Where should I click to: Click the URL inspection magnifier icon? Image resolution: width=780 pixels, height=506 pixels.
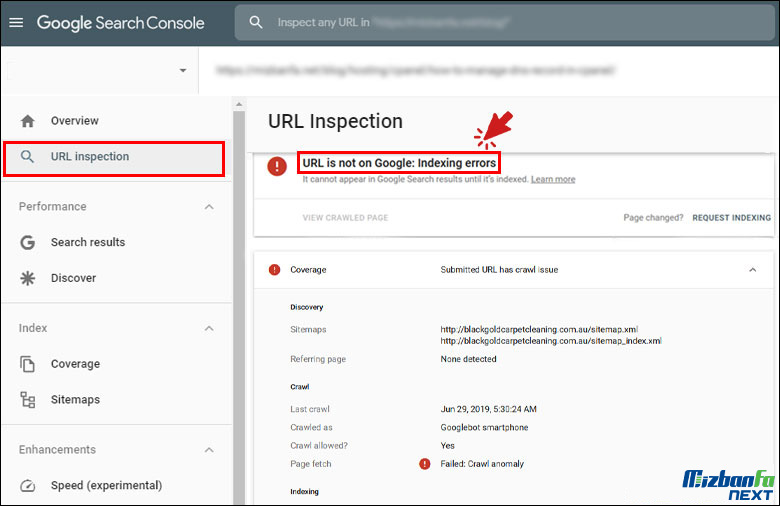[27, 157]
